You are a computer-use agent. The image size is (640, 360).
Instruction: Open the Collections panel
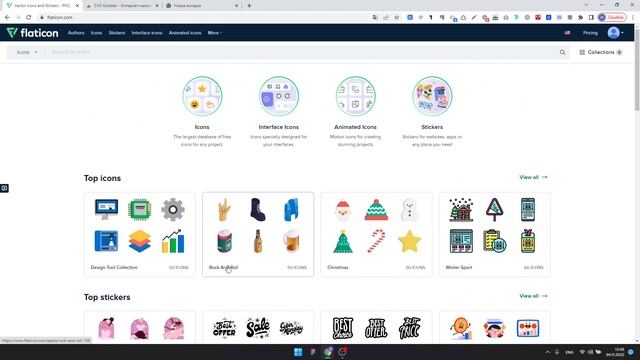coord(600,52)
